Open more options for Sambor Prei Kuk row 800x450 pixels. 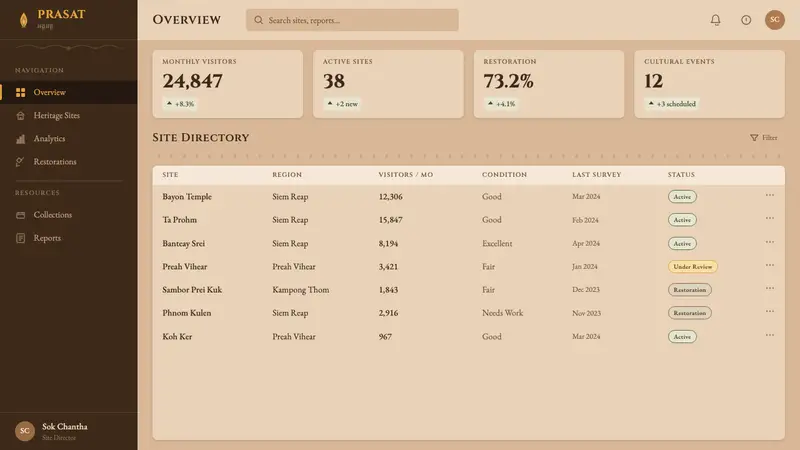pyautogui.click(x=769, y=288)
